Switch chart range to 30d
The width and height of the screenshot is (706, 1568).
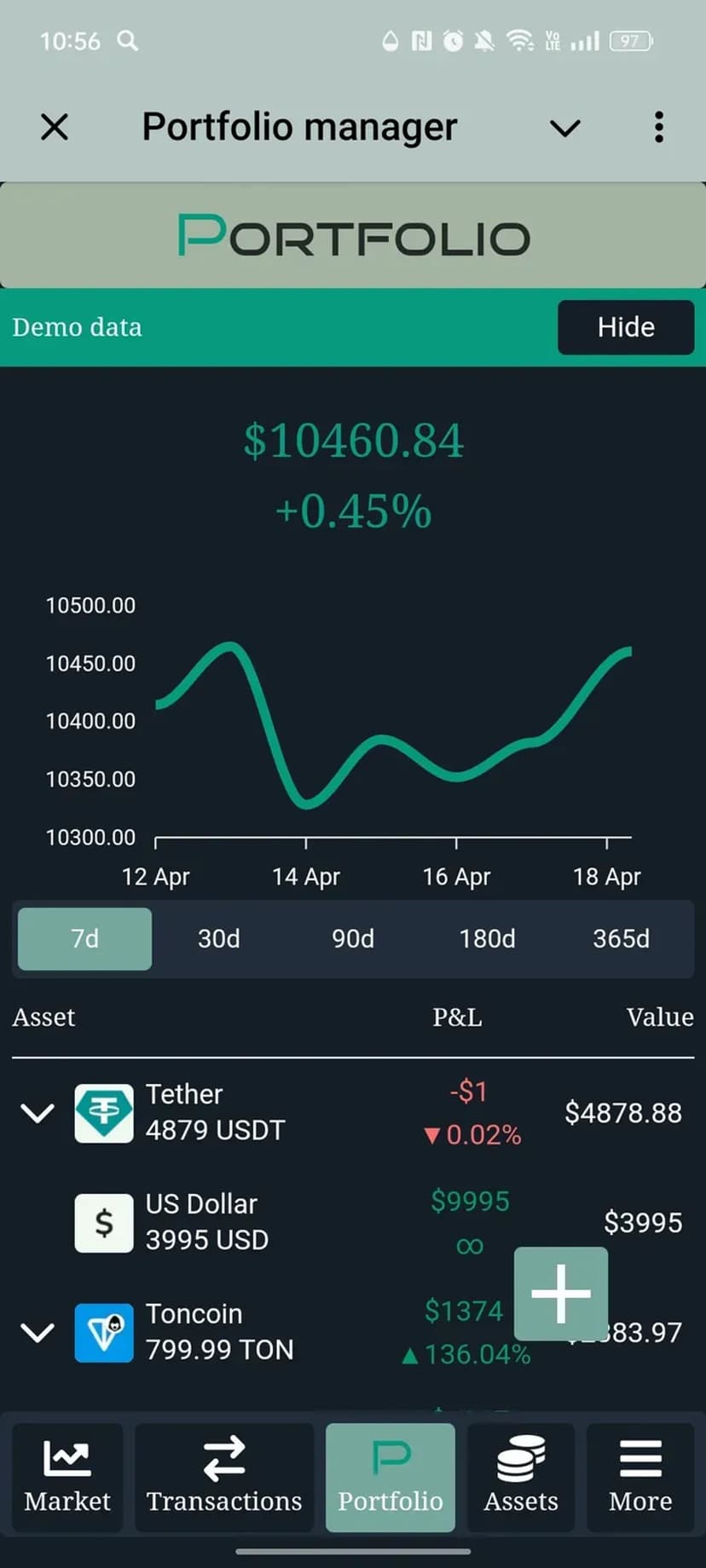[x=219, y=939]
